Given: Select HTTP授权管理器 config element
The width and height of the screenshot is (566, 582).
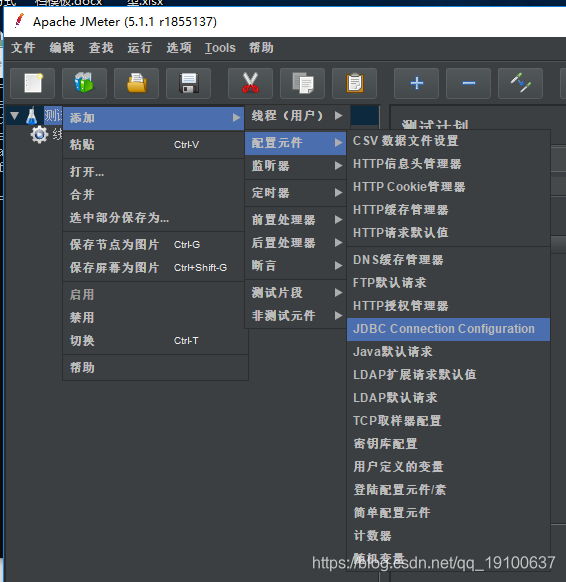Looking at the screenshot, I should 448,306.
